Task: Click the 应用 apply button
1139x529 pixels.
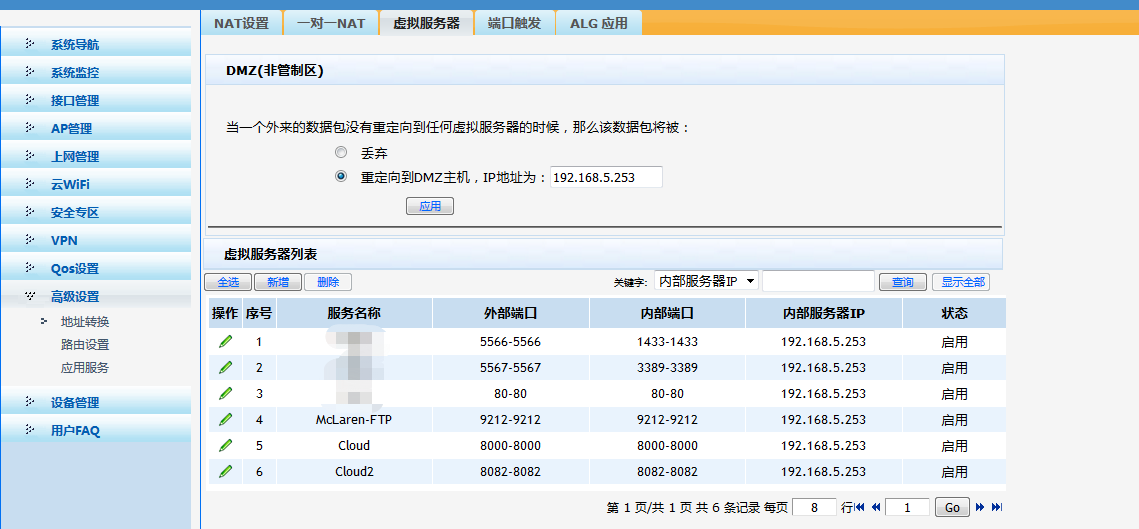Action: click(x=430, y=207)
